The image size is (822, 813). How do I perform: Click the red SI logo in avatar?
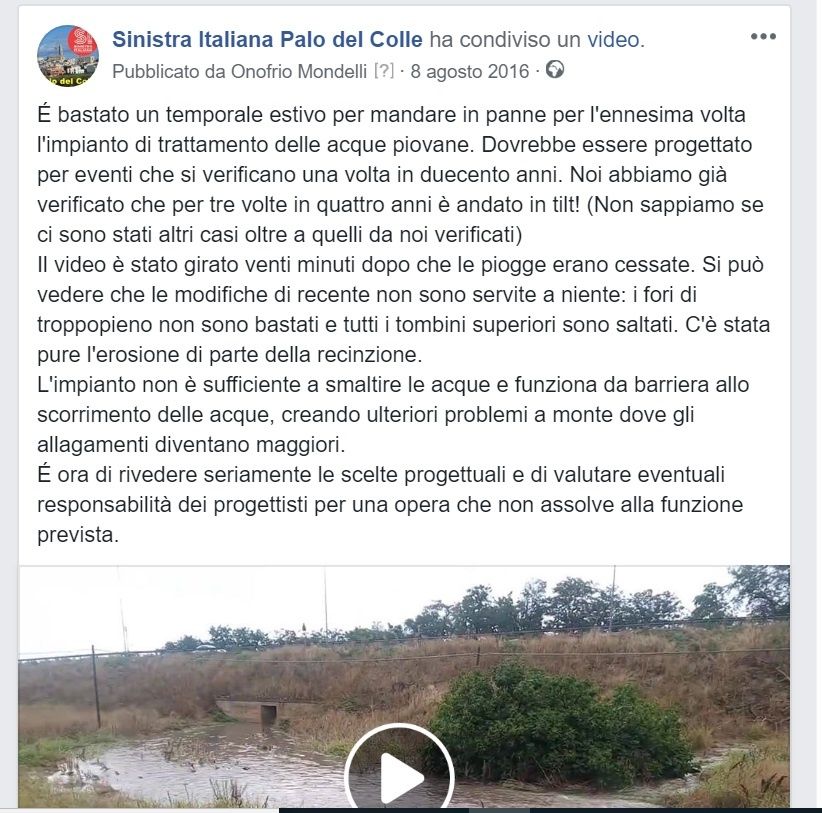[x=83, y=39]
